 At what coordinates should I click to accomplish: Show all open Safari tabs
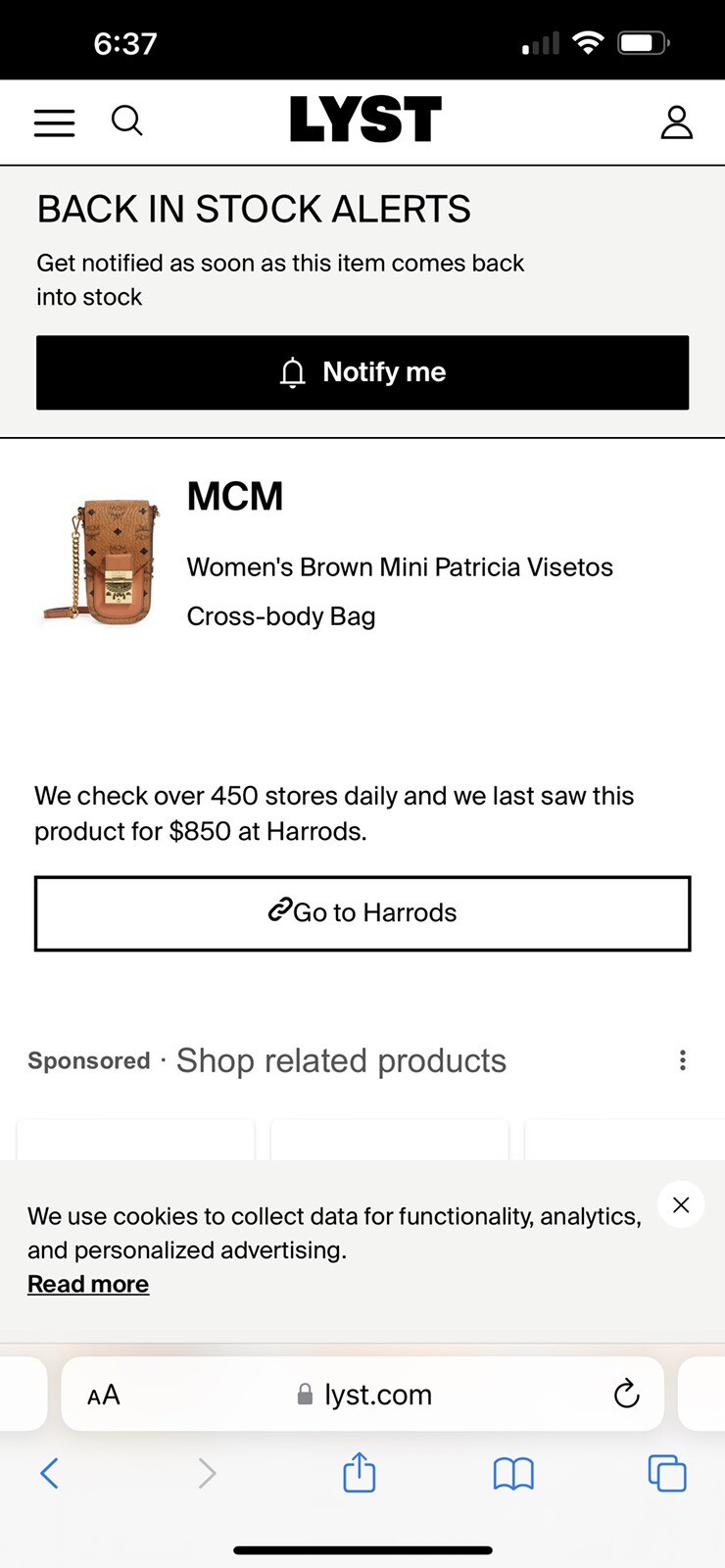coord(667,1473)
